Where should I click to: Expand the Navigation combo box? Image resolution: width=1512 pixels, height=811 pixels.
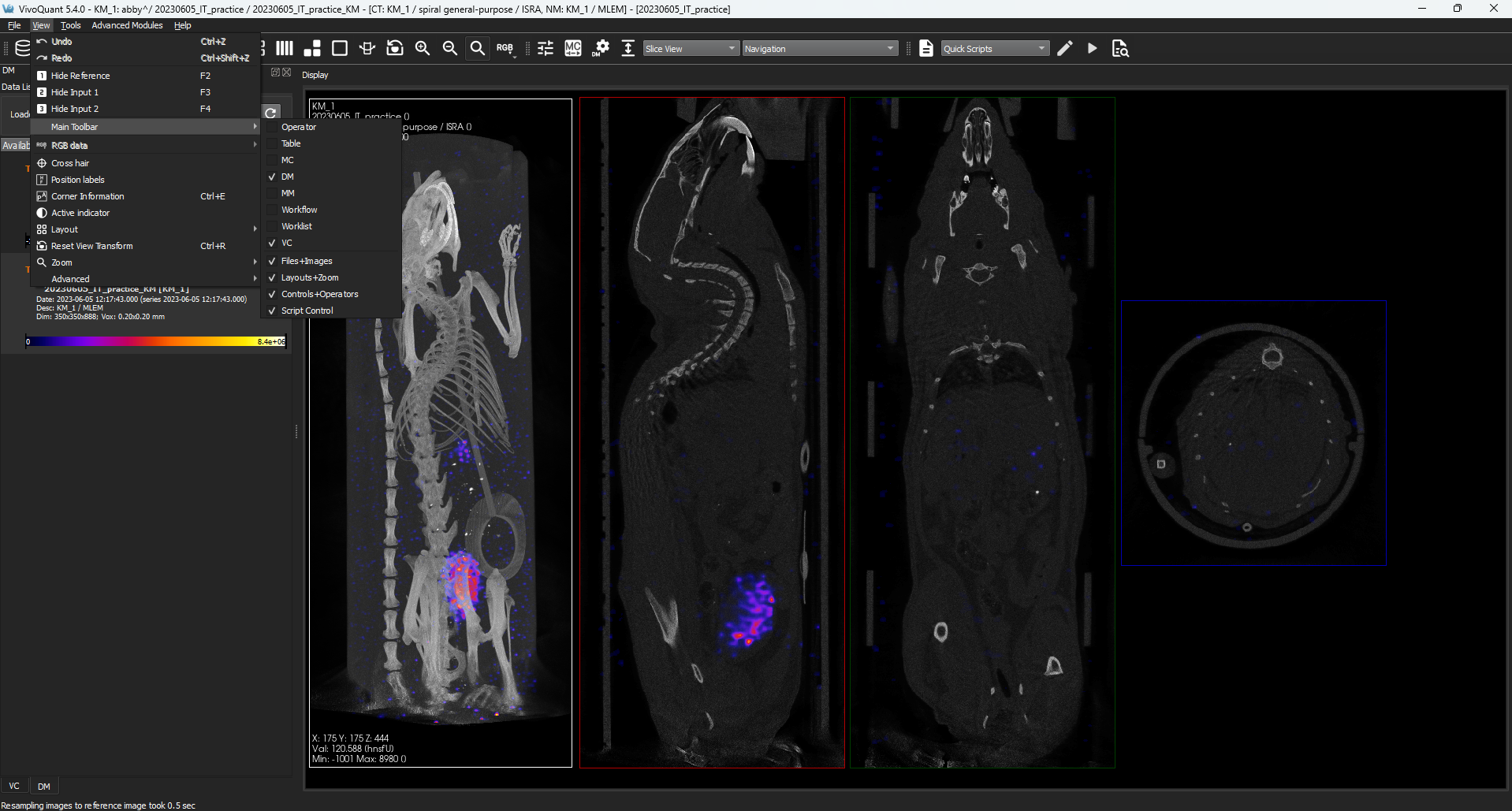click(x=820, y=49)
